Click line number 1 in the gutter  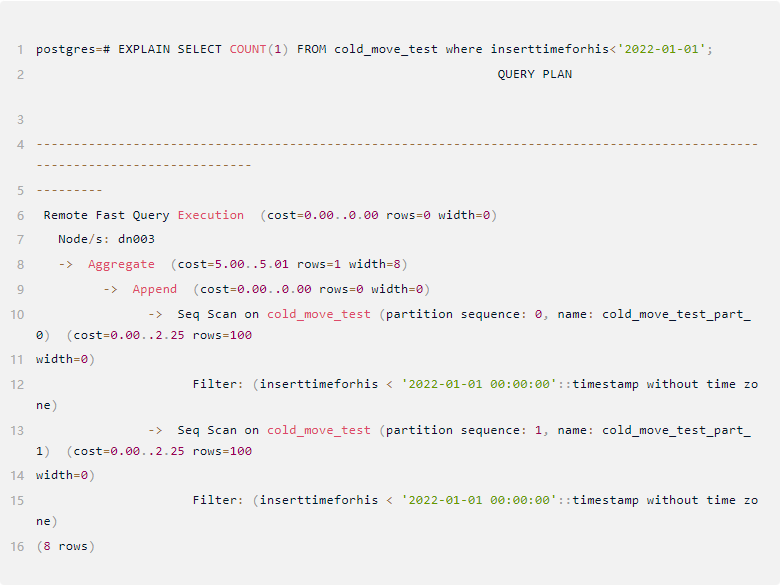tap(20, 49)
